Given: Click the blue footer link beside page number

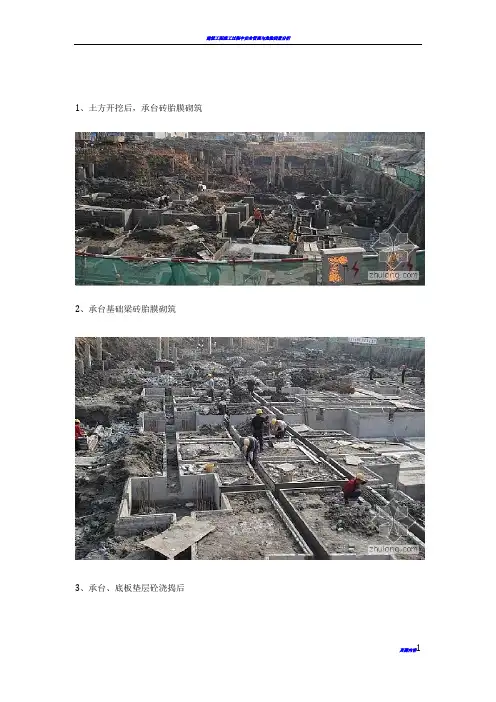Looking at the screenshot, I should tap(408, 650).
